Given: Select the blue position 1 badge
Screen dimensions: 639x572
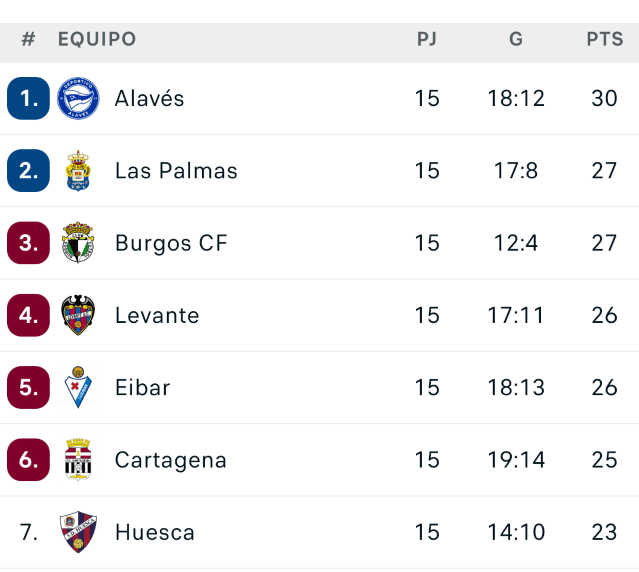Looking at the screenshot, I should click(x=28, y=98).
